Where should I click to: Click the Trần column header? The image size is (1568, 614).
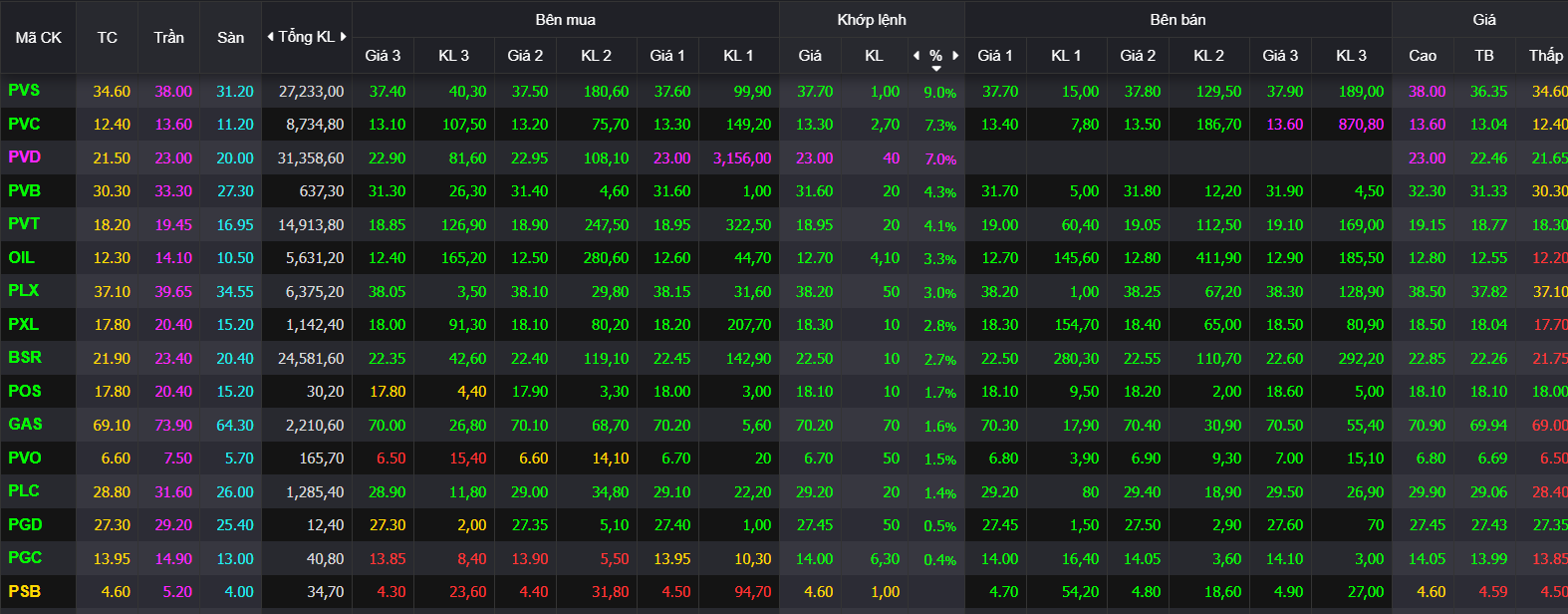[x=169, y=37]
